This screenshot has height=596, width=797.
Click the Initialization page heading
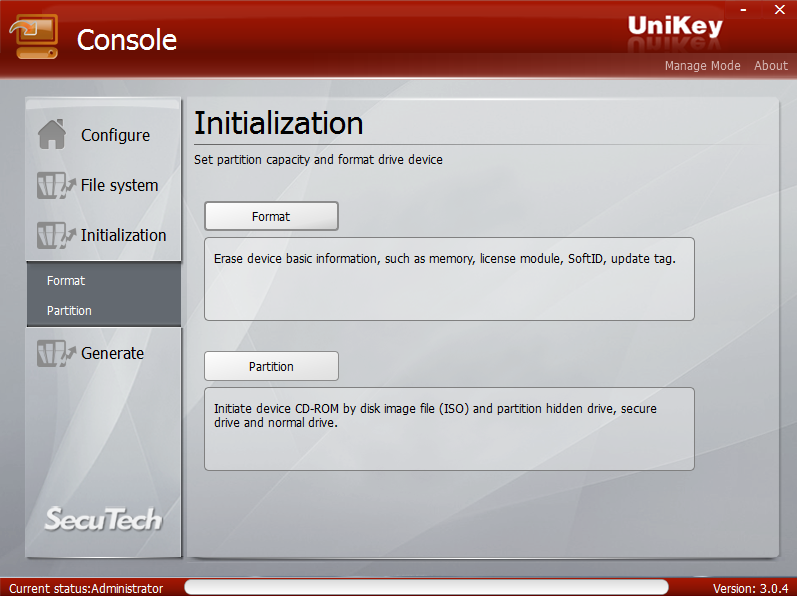[x=279, y=123]
